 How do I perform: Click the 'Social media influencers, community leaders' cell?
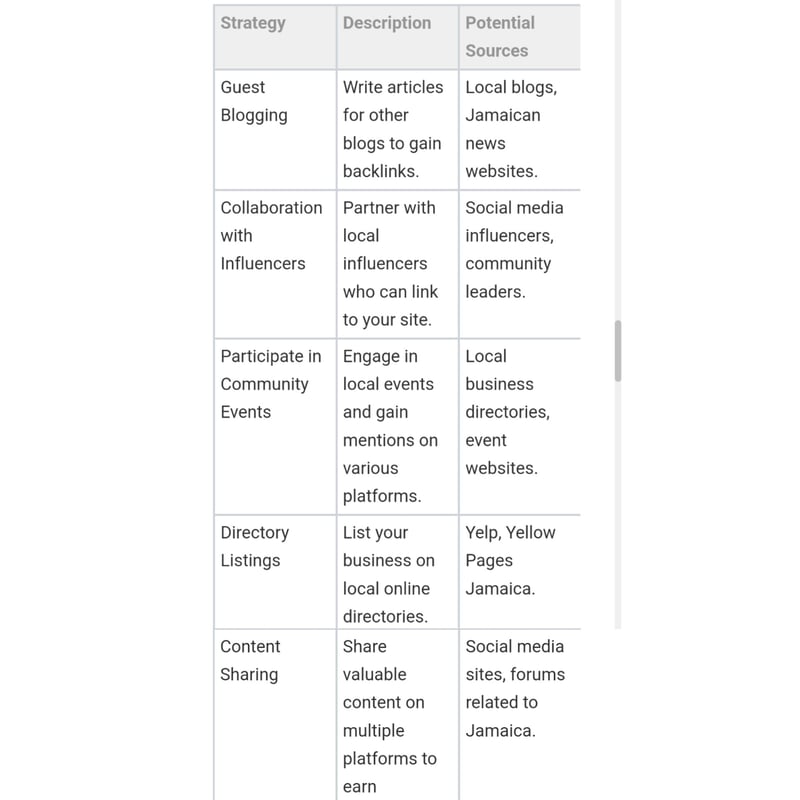514,249
